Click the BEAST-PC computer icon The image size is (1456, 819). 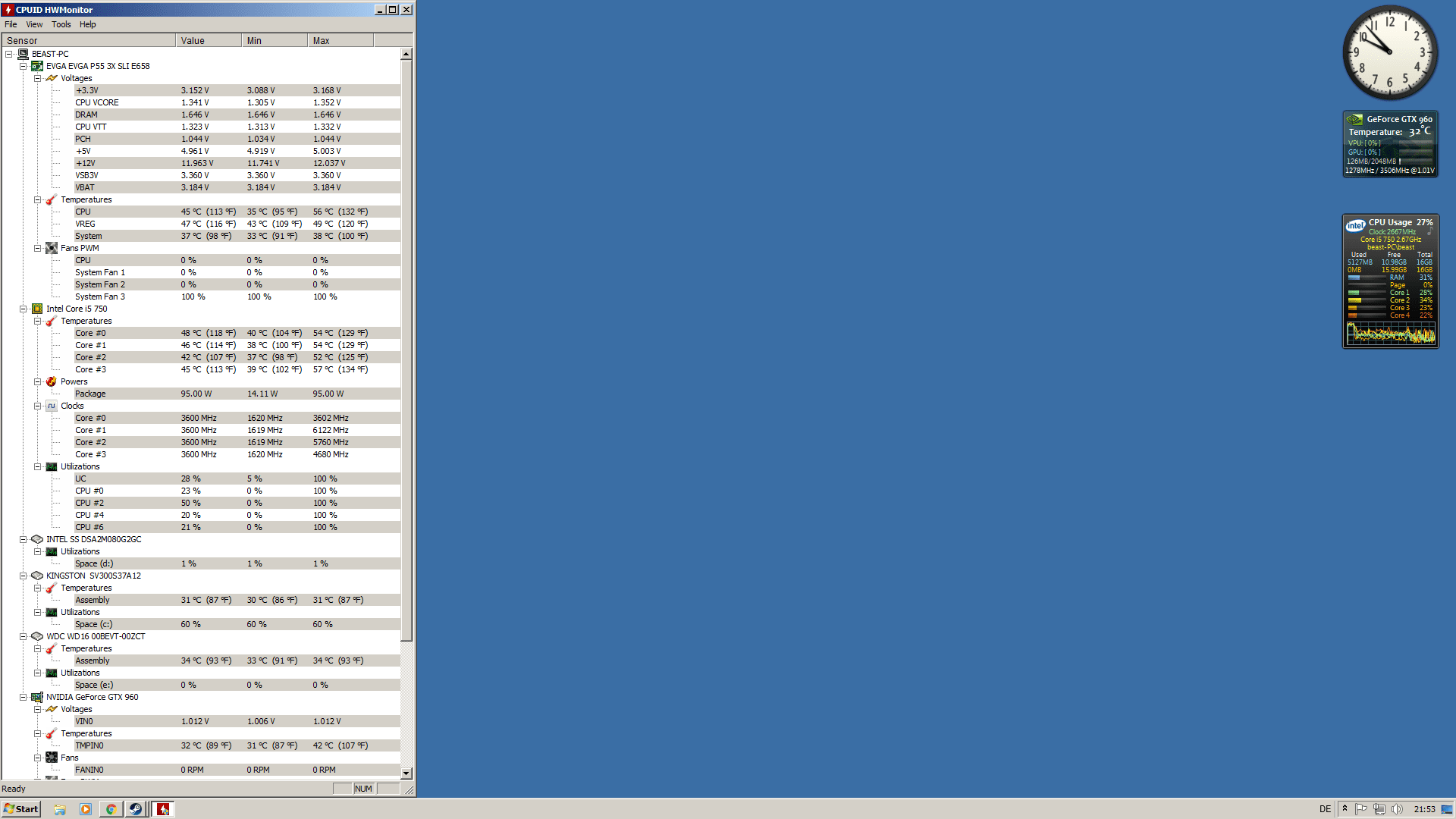point(23,54)
